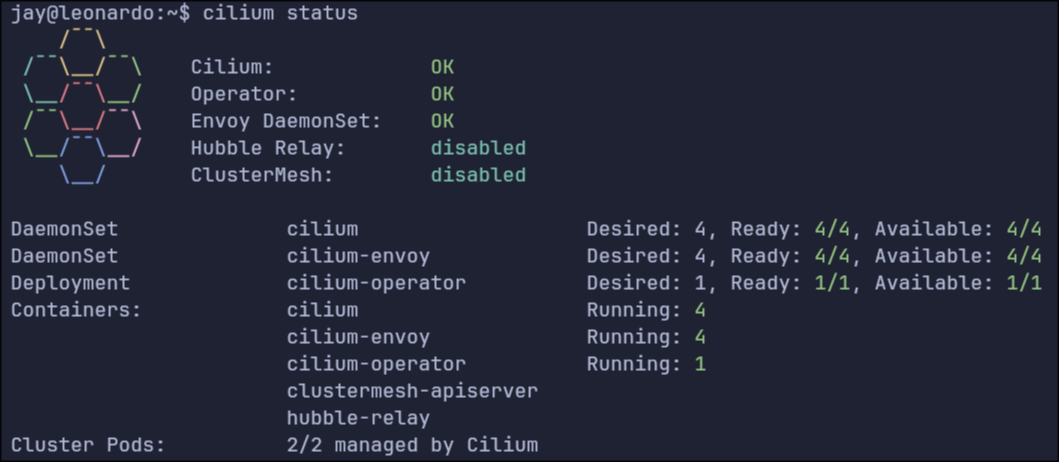
Task: Click the OK status next to Operator
Action: [442, 94]
